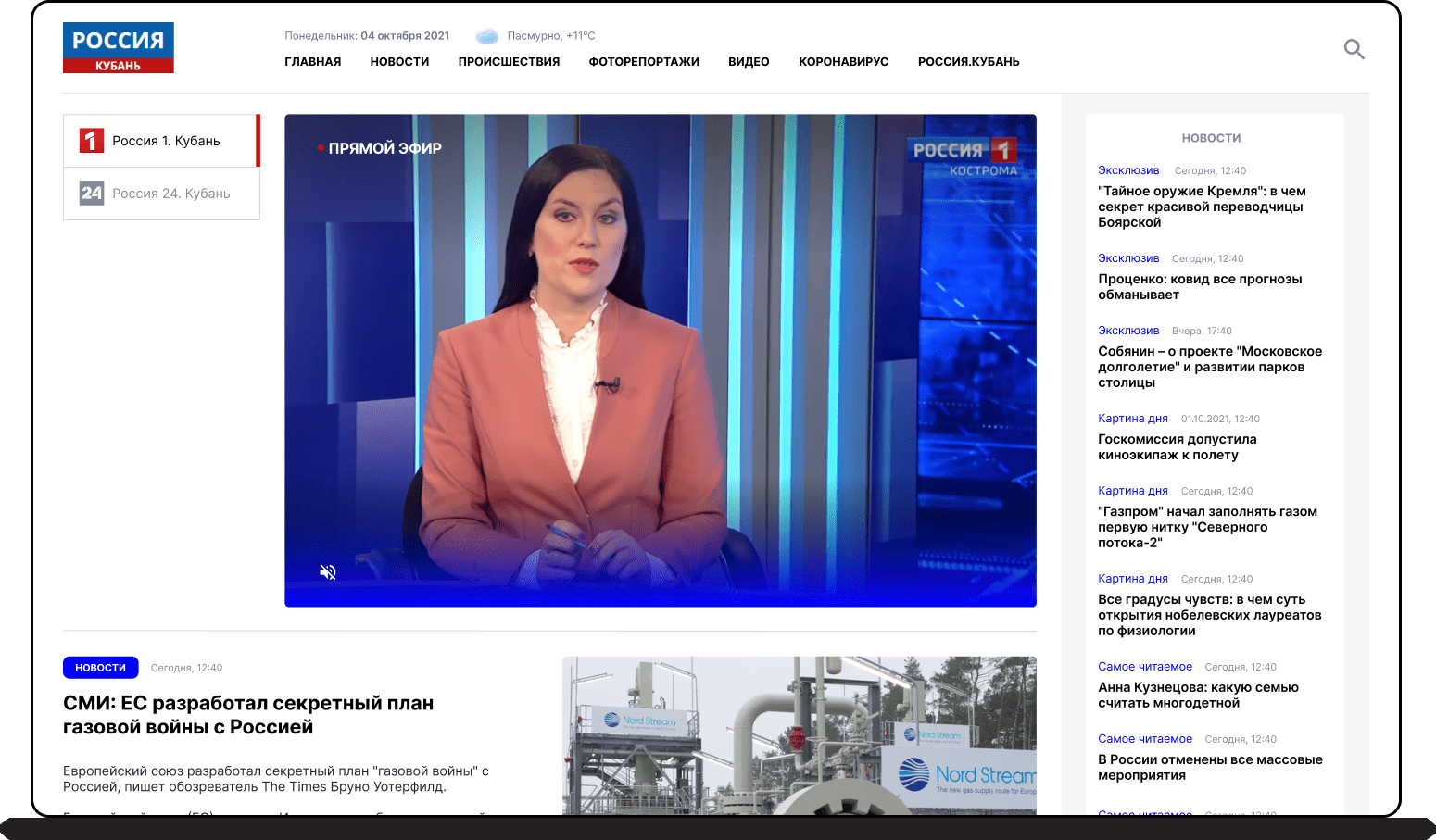Open the Происшествия menu section
Screen dimensions: 1436x840
[509, 62]
